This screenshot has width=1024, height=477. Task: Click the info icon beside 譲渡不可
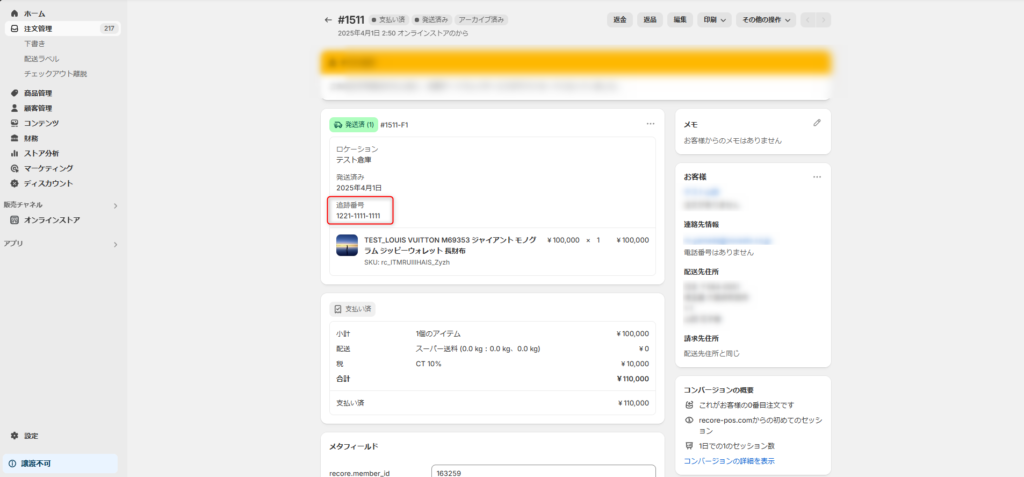[12, 464]
